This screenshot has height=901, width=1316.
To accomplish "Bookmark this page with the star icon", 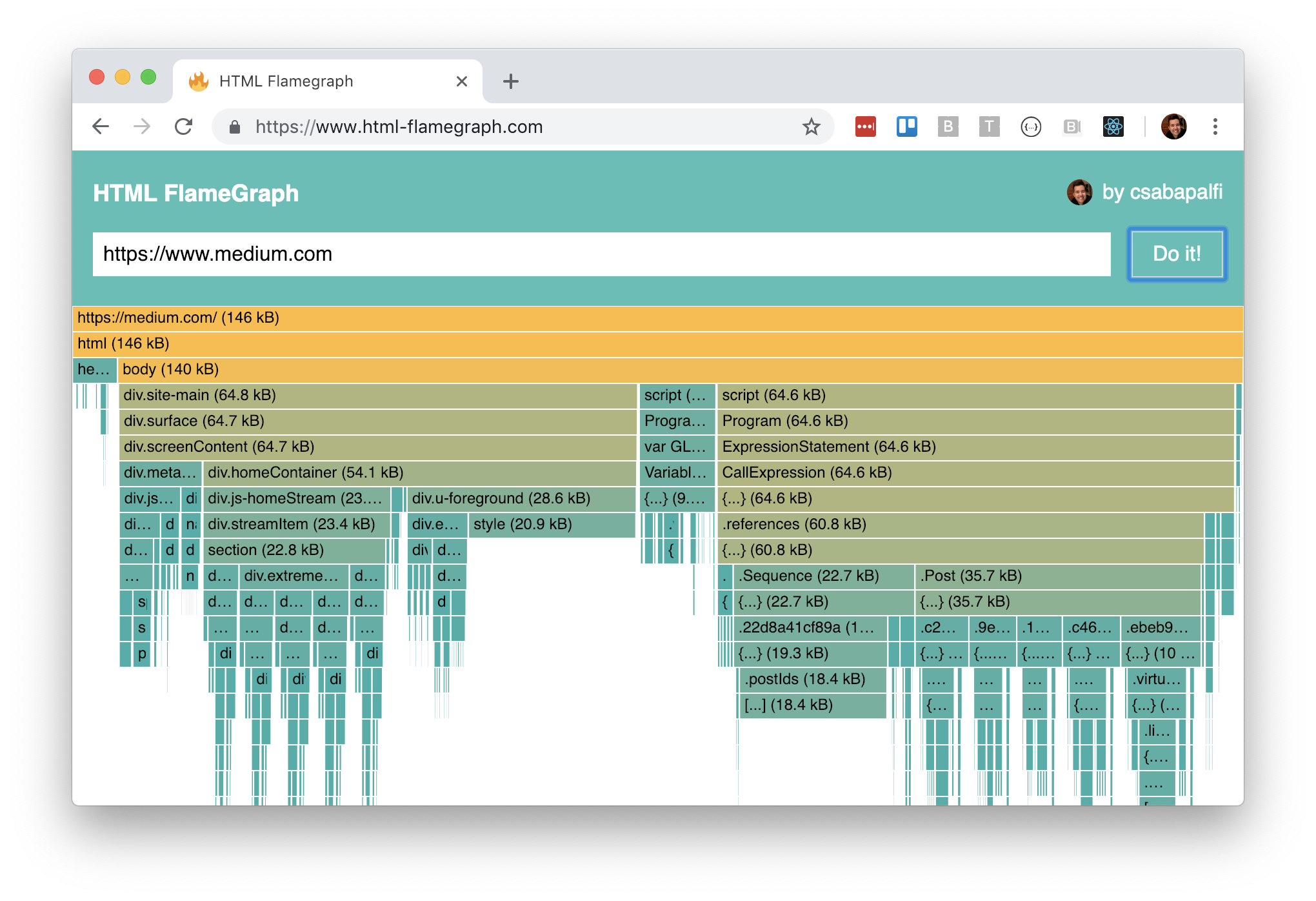I will [811, 127].
